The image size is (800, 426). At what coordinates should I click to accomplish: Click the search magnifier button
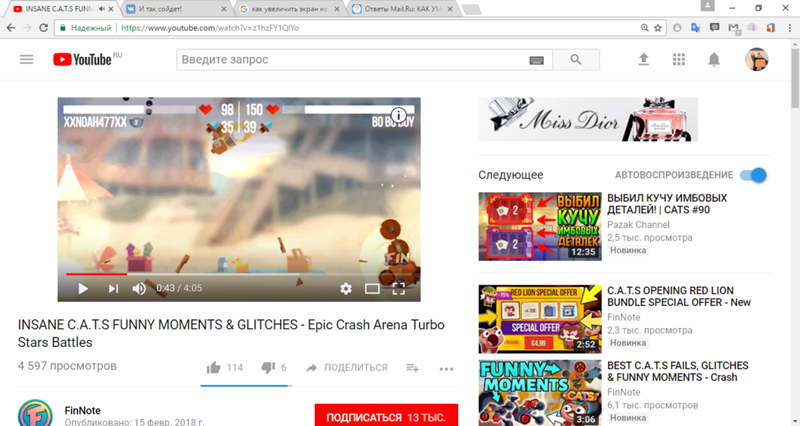point(576,60)
